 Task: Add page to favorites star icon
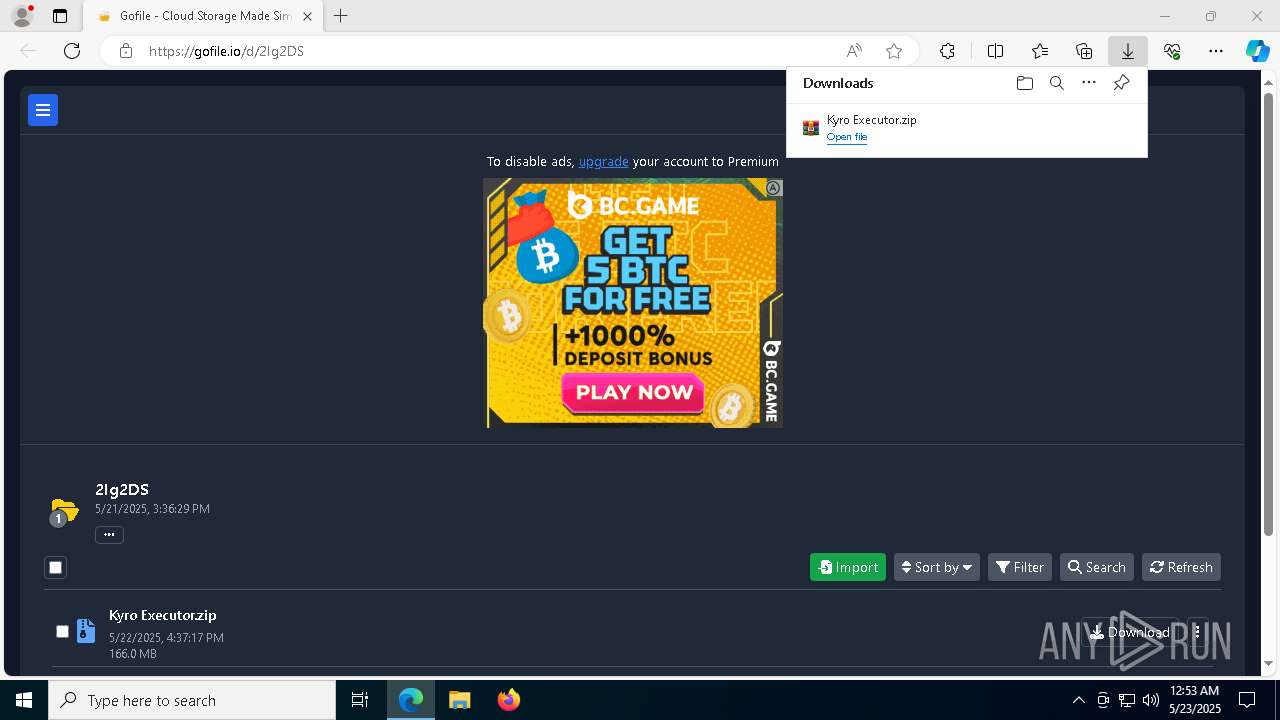(x=894, y=51)
